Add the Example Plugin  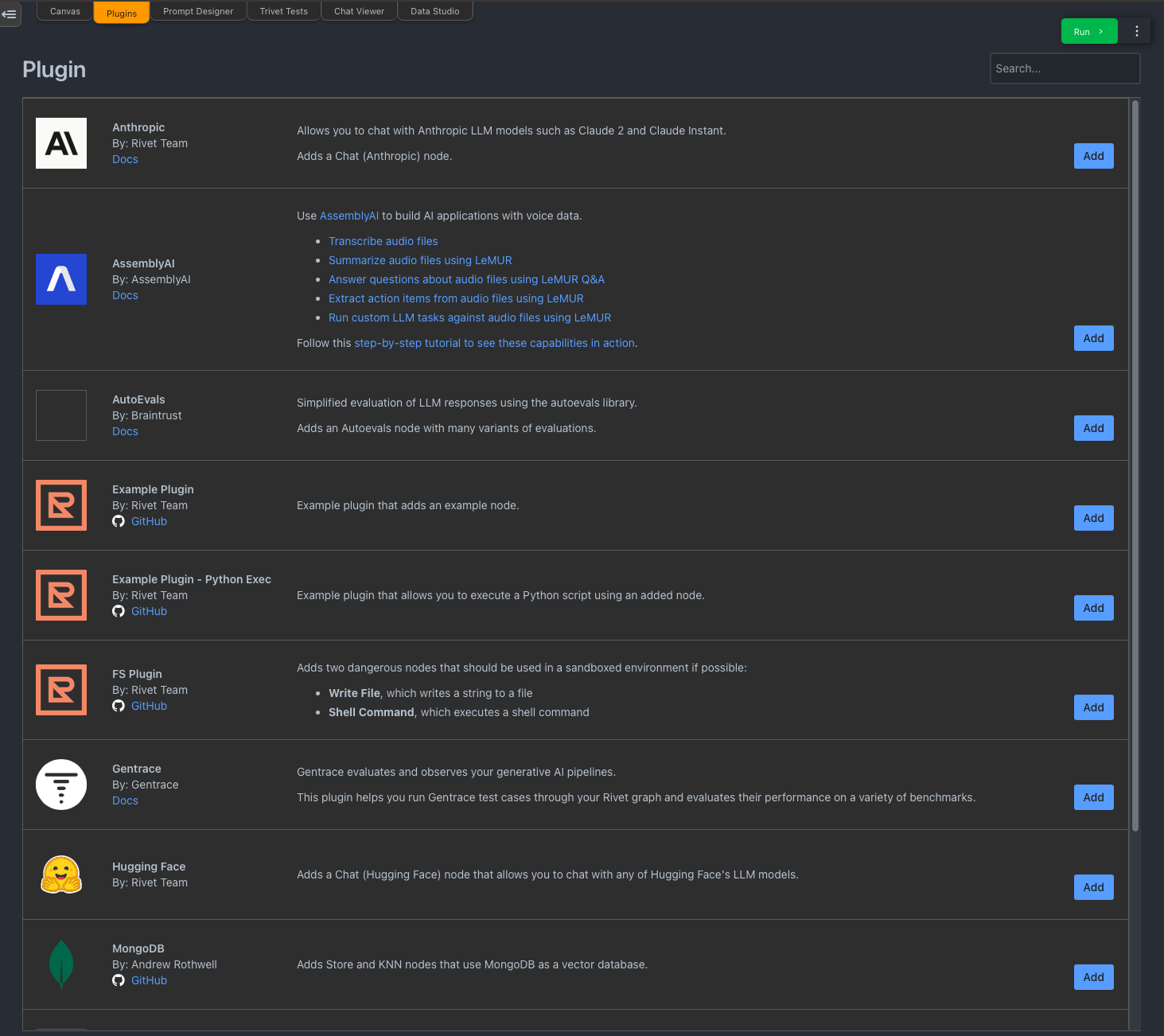(x=1094, y=518)
